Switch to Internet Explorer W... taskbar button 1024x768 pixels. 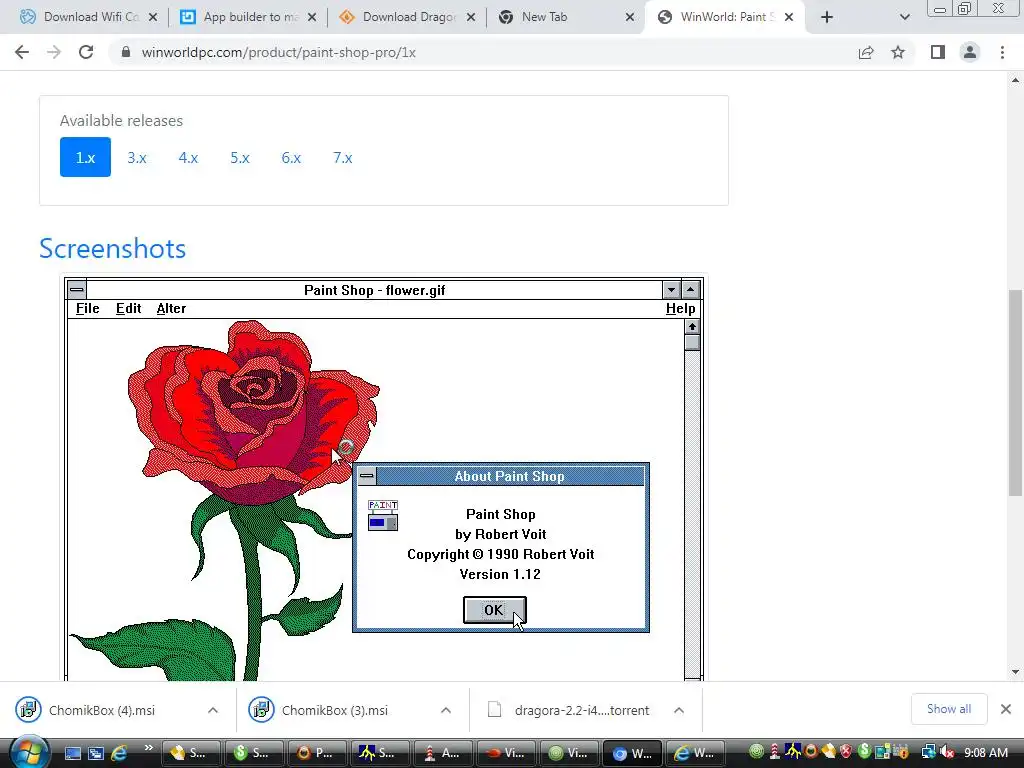pyautogui.click(x=696, y=753)
